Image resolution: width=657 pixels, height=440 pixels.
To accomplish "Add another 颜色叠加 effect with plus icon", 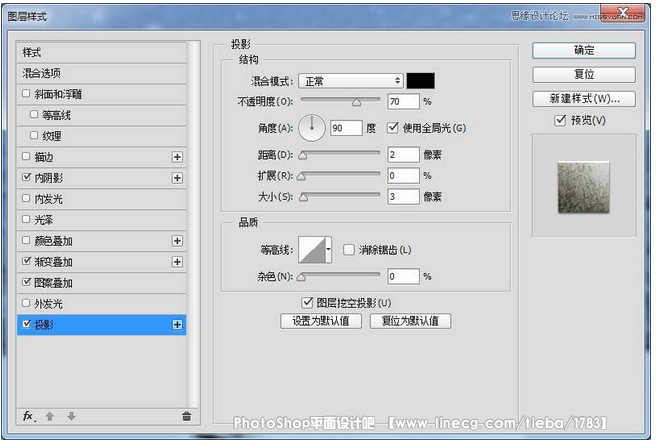I will (x=177, y=241).
